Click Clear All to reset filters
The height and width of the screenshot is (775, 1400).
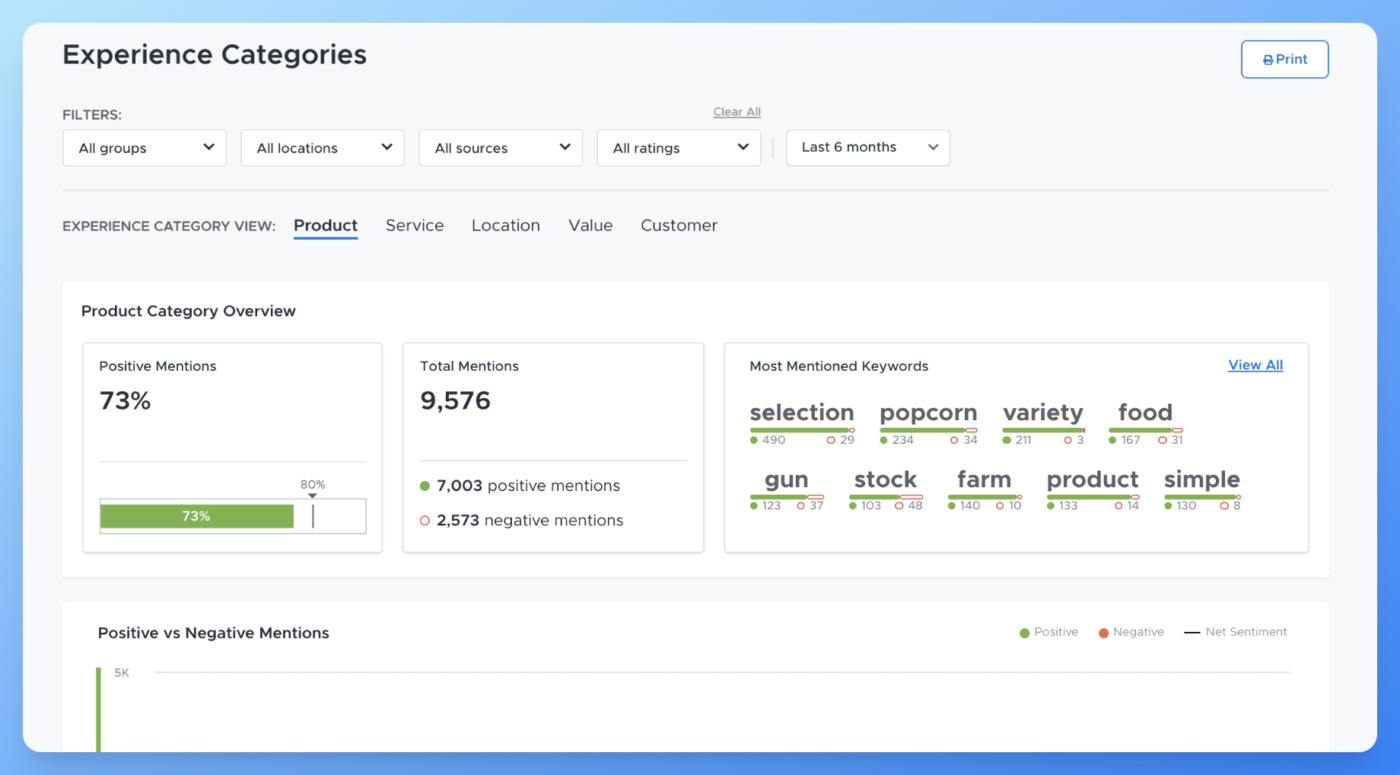pos(736,111)
